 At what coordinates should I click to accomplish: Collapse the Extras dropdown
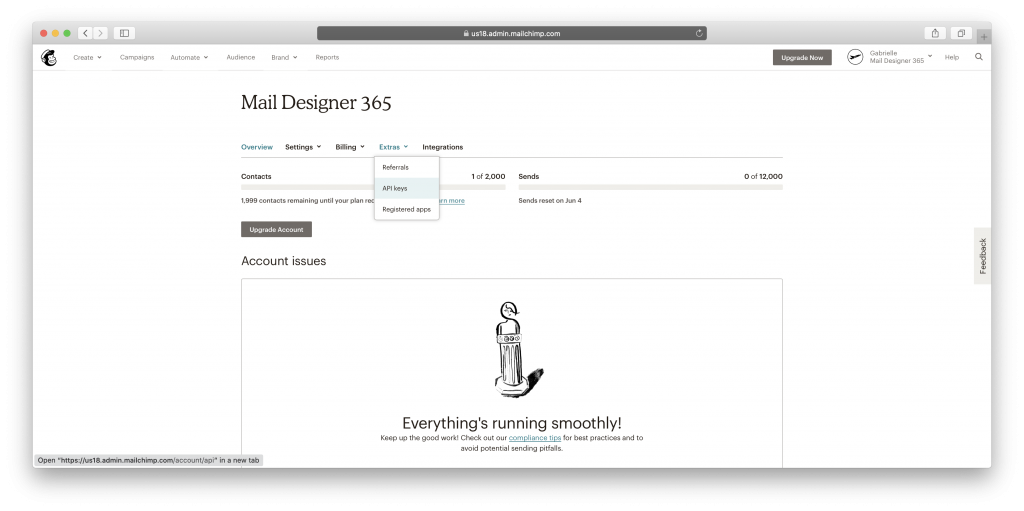point(393,147)
